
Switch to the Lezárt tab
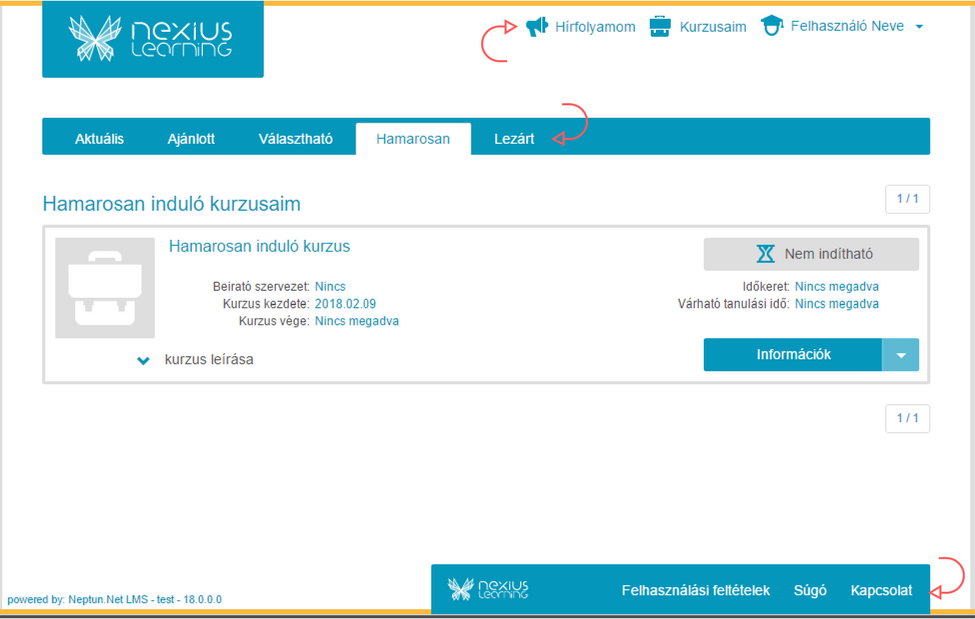click(513, 138)
